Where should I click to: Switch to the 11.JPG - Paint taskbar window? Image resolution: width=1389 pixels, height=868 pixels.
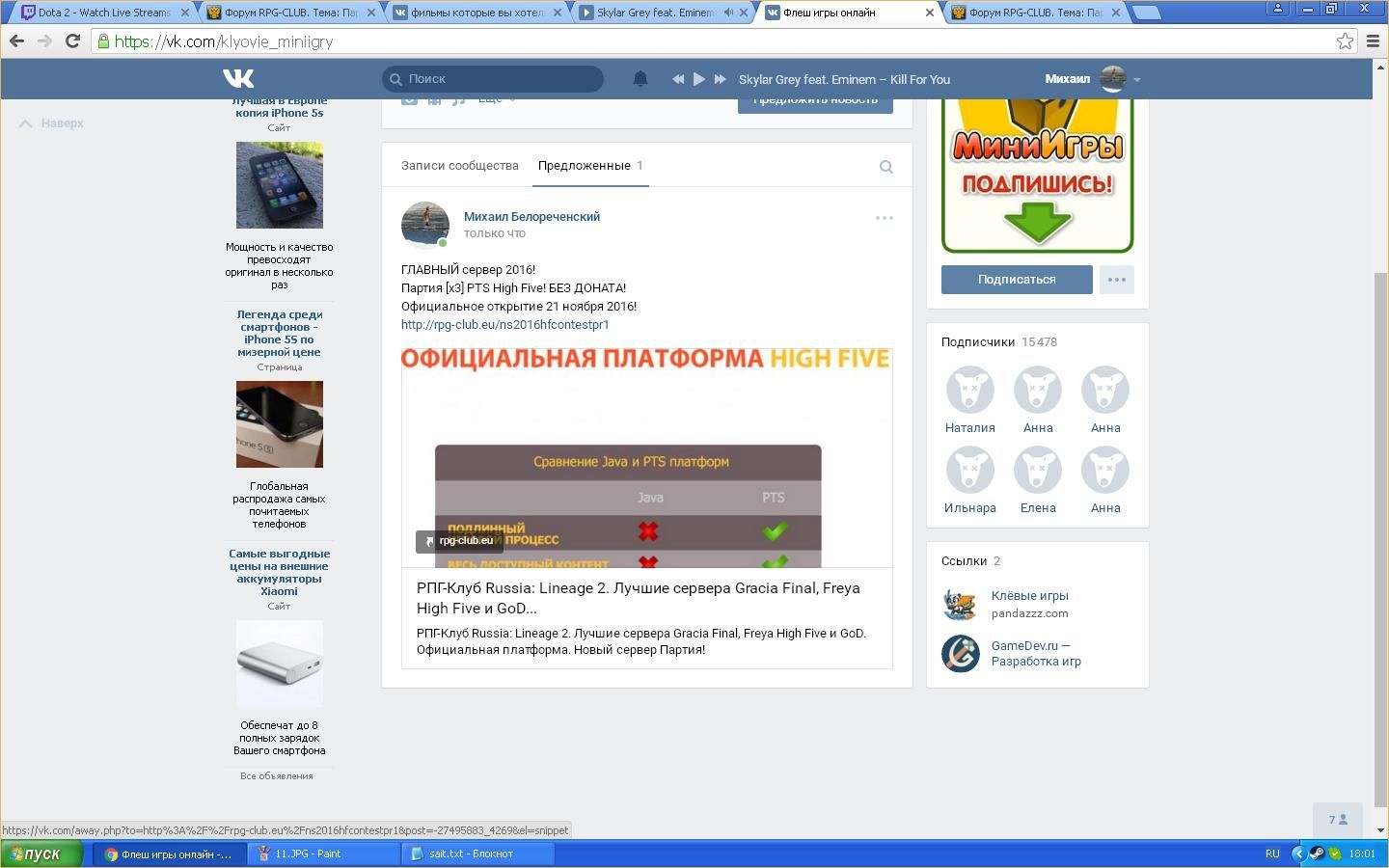click(x=324, y=854)
